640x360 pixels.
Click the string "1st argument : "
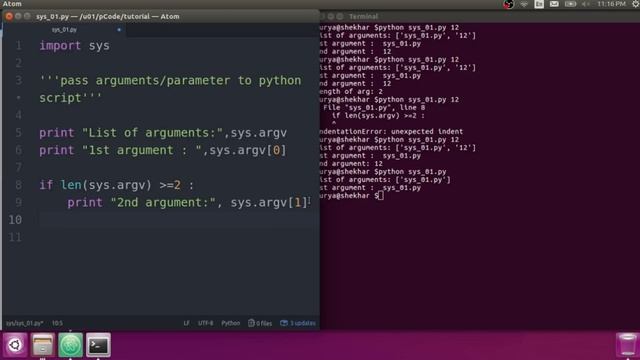point(142,151)
